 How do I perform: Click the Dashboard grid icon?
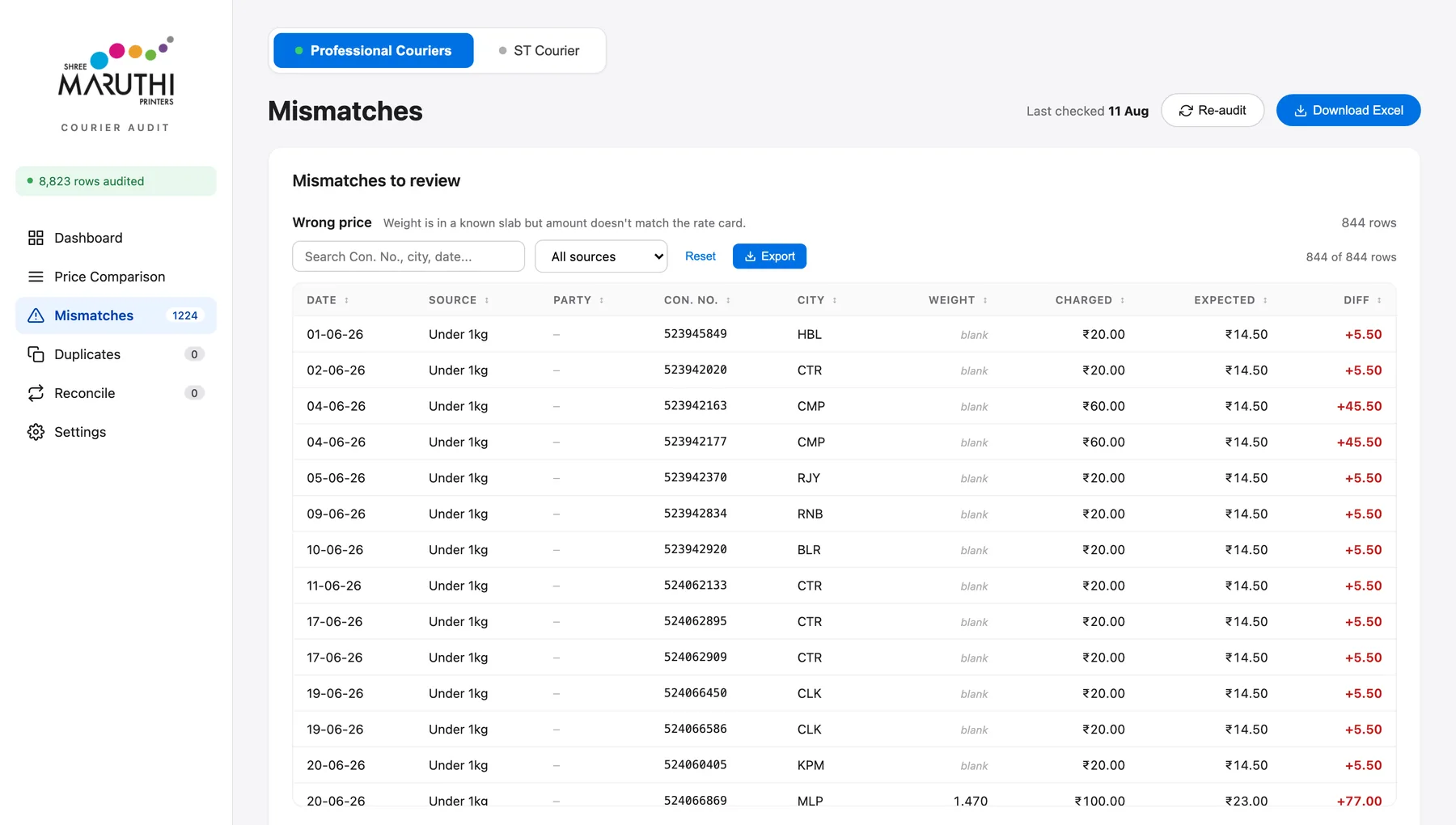pos(36,238)
